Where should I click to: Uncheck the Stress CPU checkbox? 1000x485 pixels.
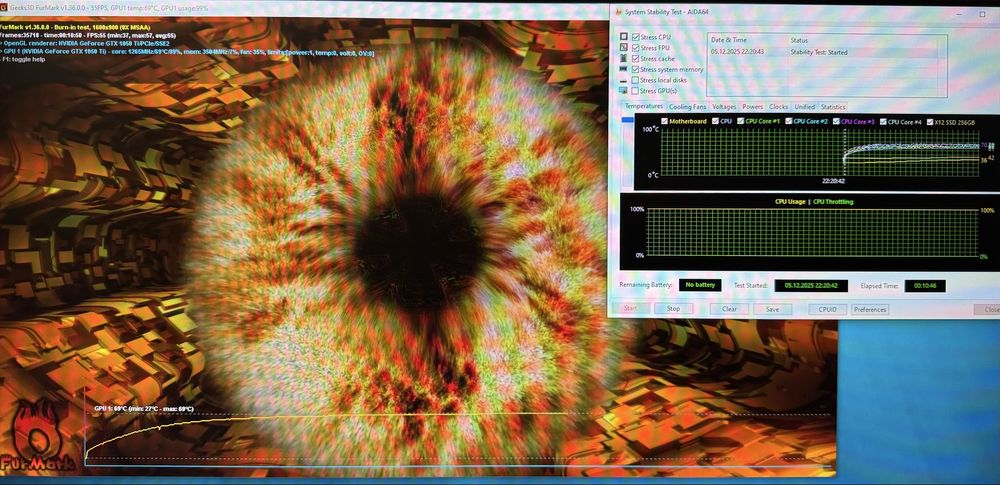click(635, 37)
